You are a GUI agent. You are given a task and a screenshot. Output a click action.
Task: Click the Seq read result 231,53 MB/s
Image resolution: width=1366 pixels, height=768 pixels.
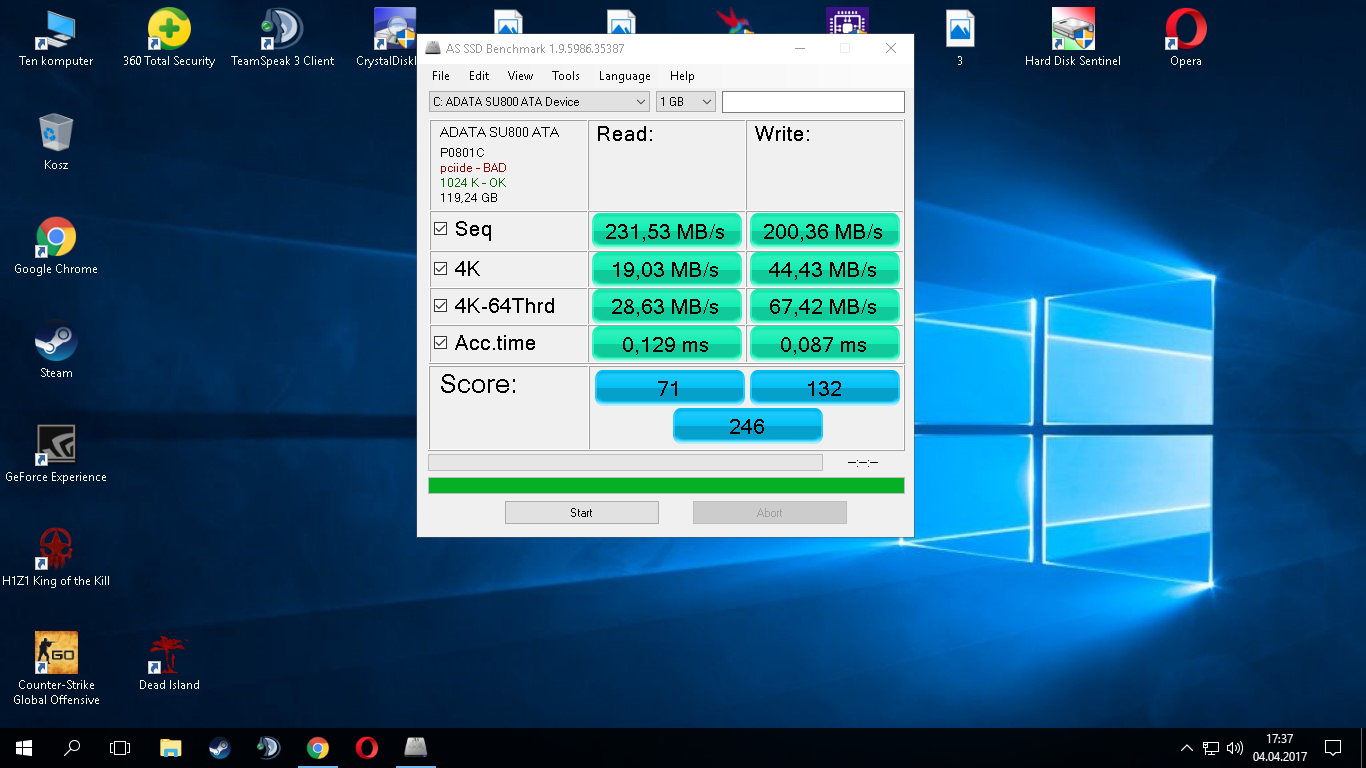coord(667,231)
